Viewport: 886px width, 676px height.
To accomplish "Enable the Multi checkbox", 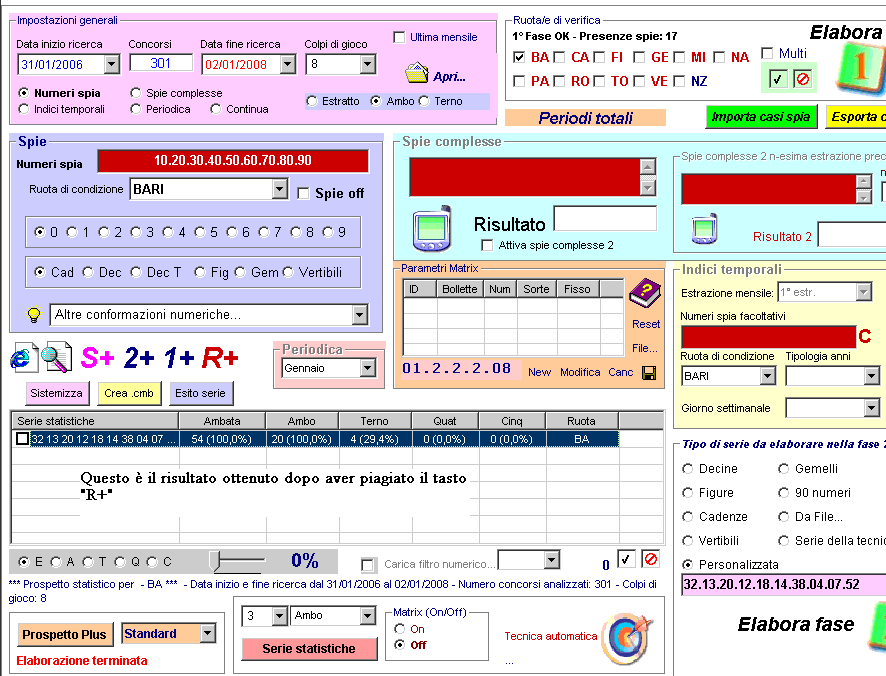I will pyautogui.click(x=767, y=53).
